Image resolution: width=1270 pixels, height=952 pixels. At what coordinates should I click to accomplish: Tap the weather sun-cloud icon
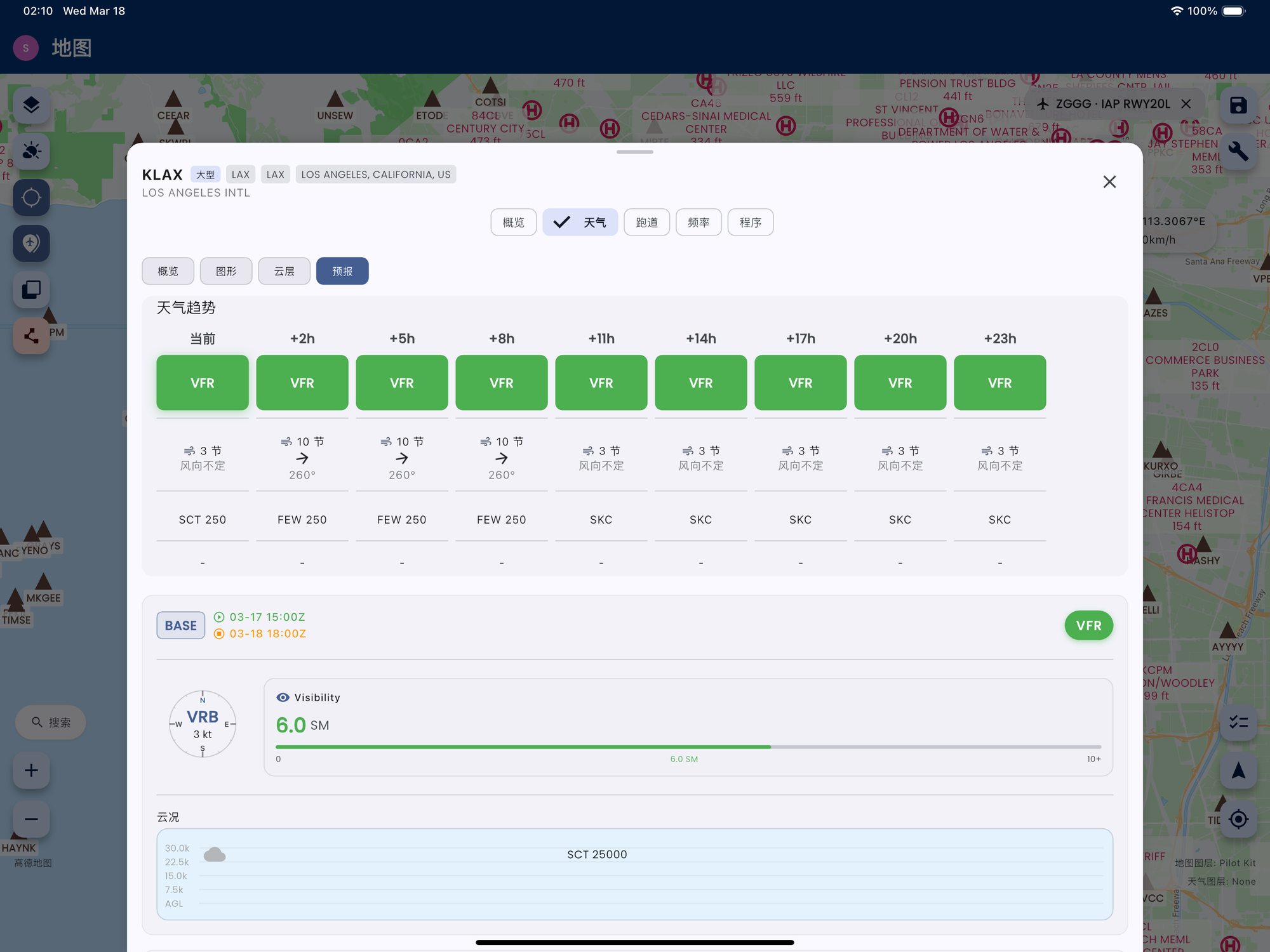pos(31,151)
